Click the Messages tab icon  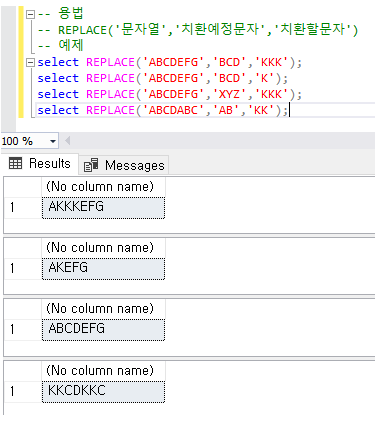(91, 165)
